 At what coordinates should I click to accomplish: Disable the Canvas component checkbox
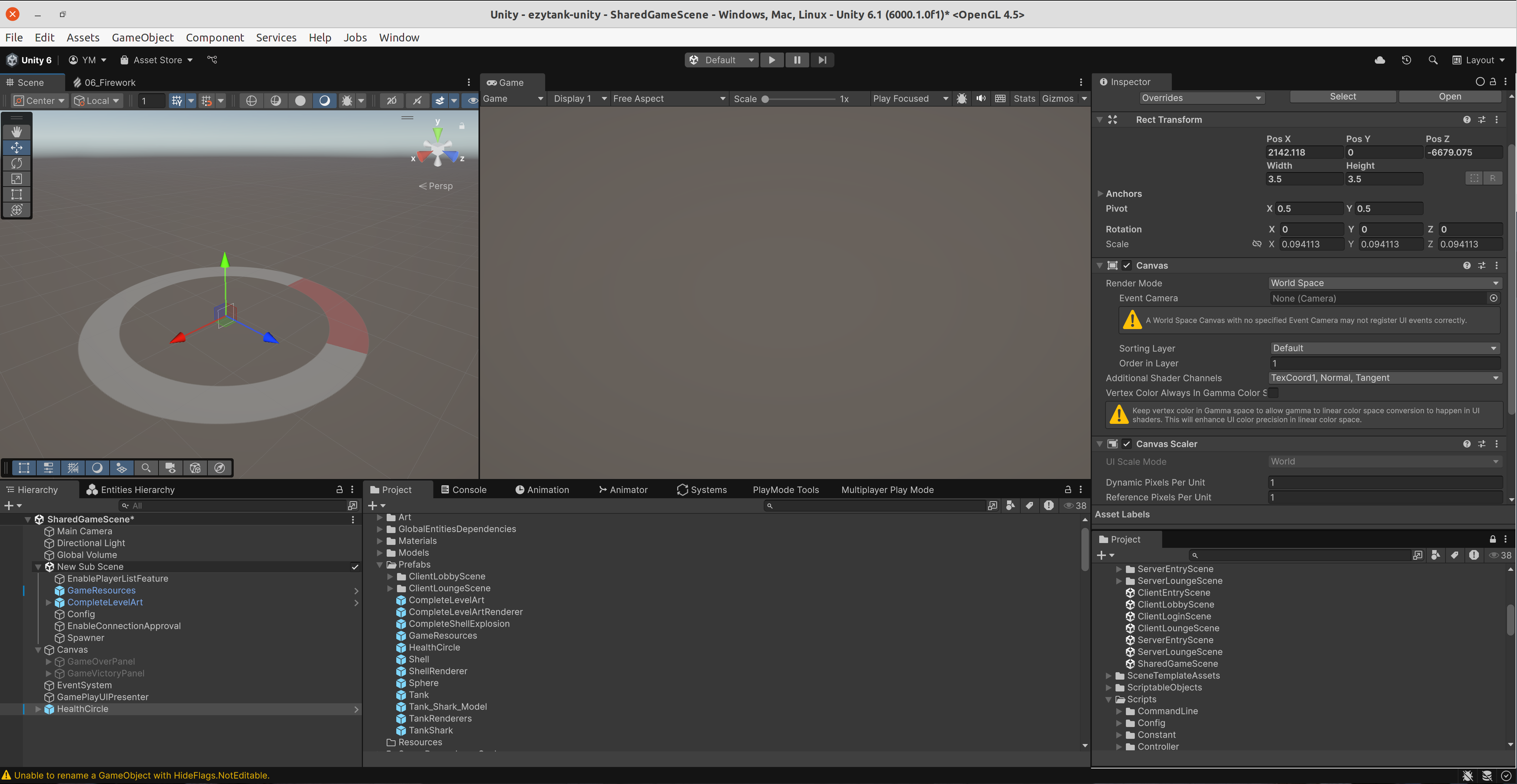coord(1127,265)
